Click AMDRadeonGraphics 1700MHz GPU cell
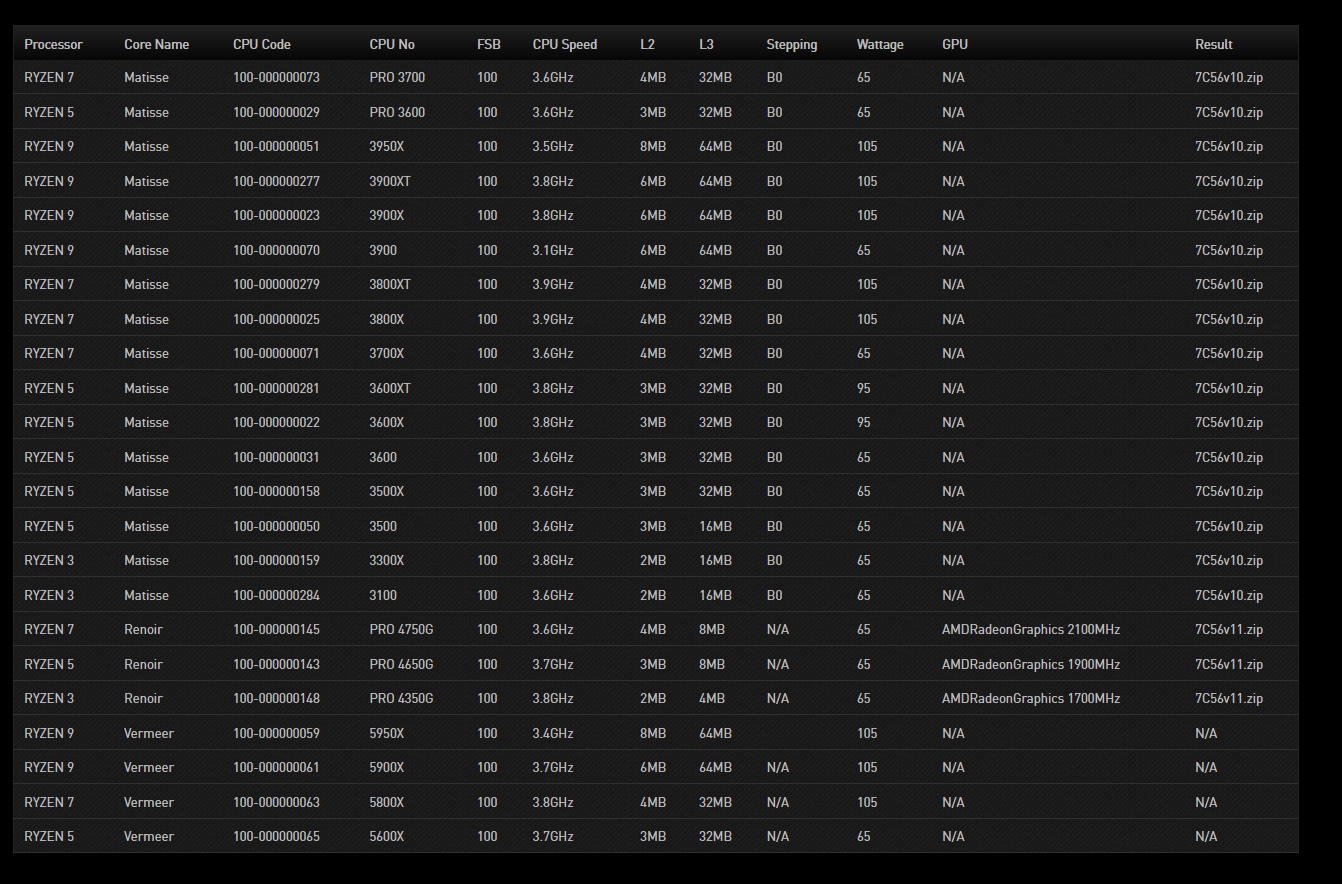The height and width of the screenshot is (884, 1342). coord(1031,698)
